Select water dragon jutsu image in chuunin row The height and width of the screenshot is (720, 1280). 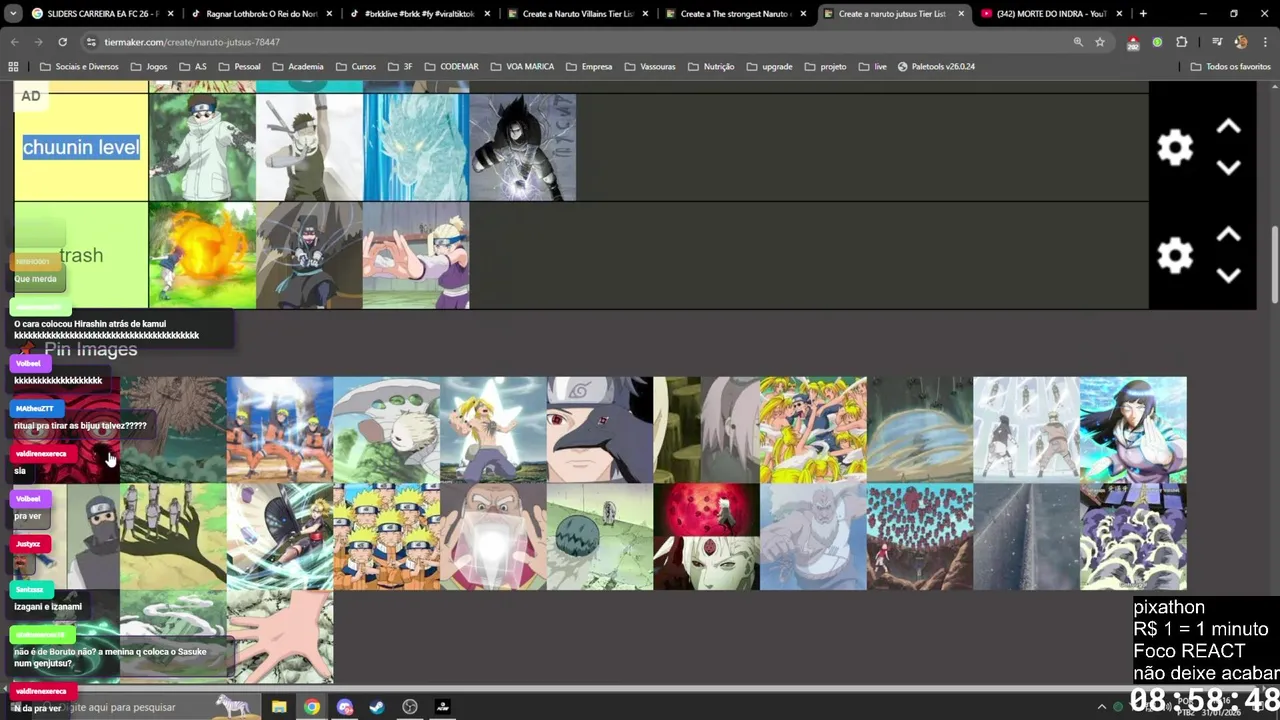416,148
